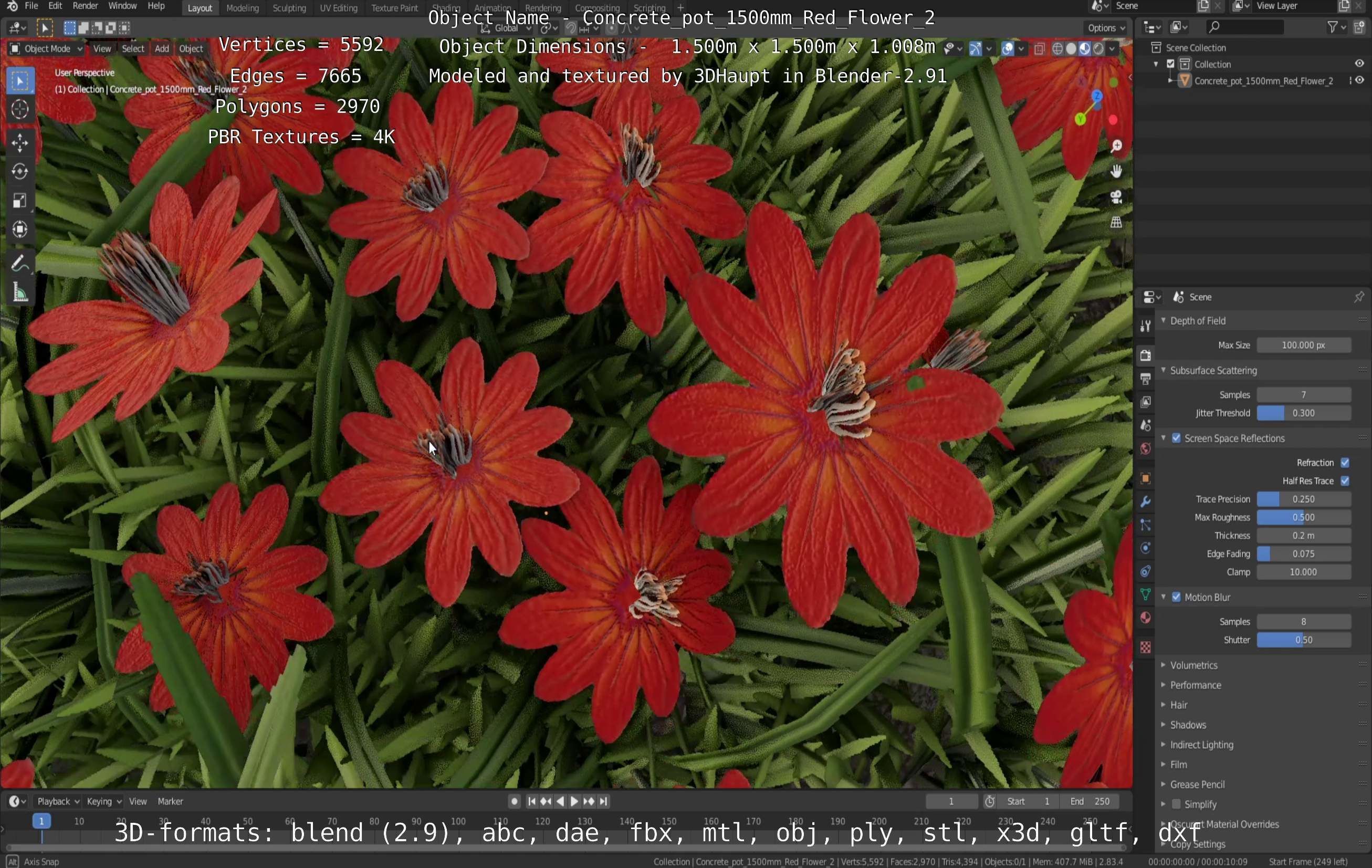Screen dimensions: 1372x868
Task: Add new collection in outliner header
Action: tap(1359, 27)
